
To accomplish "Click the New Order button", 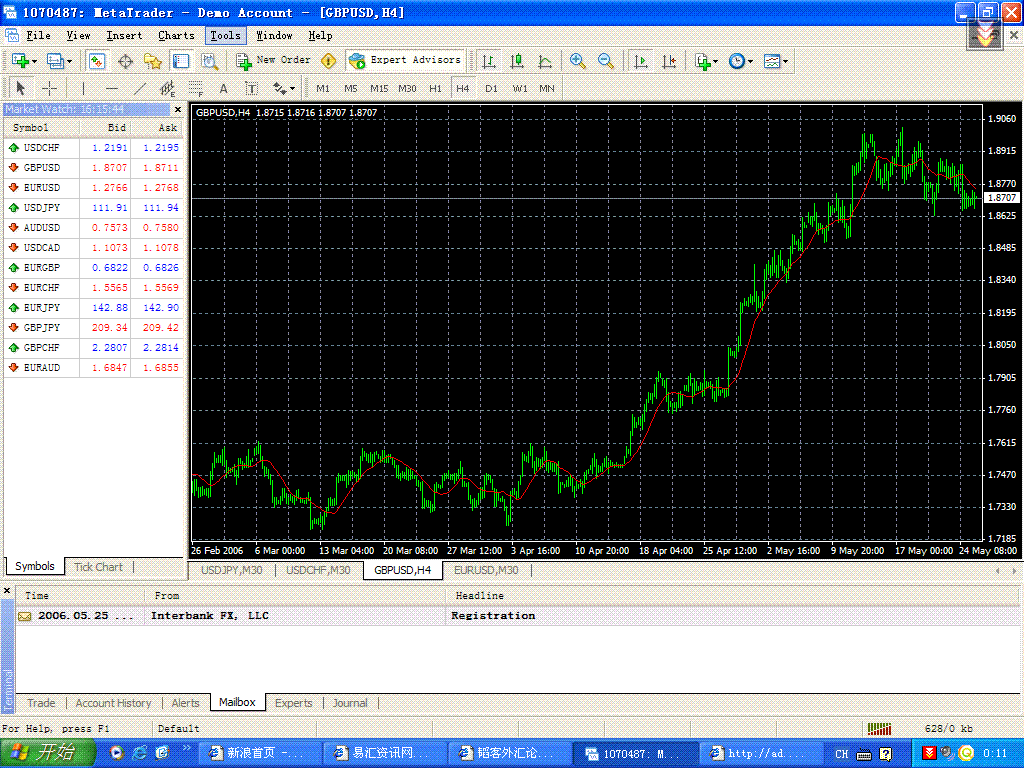I will tap(274, 61).
